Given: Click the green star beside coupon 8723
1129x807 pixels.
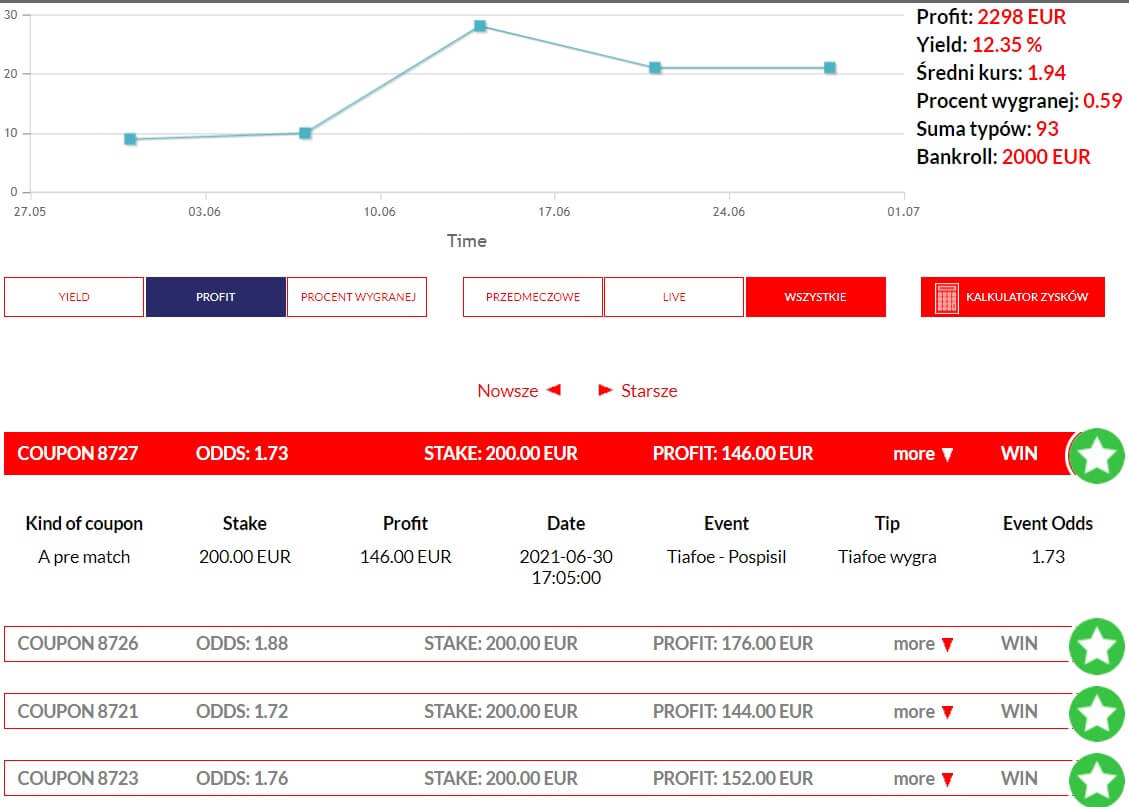Looking at the screenshot, I should (1097, 780).
